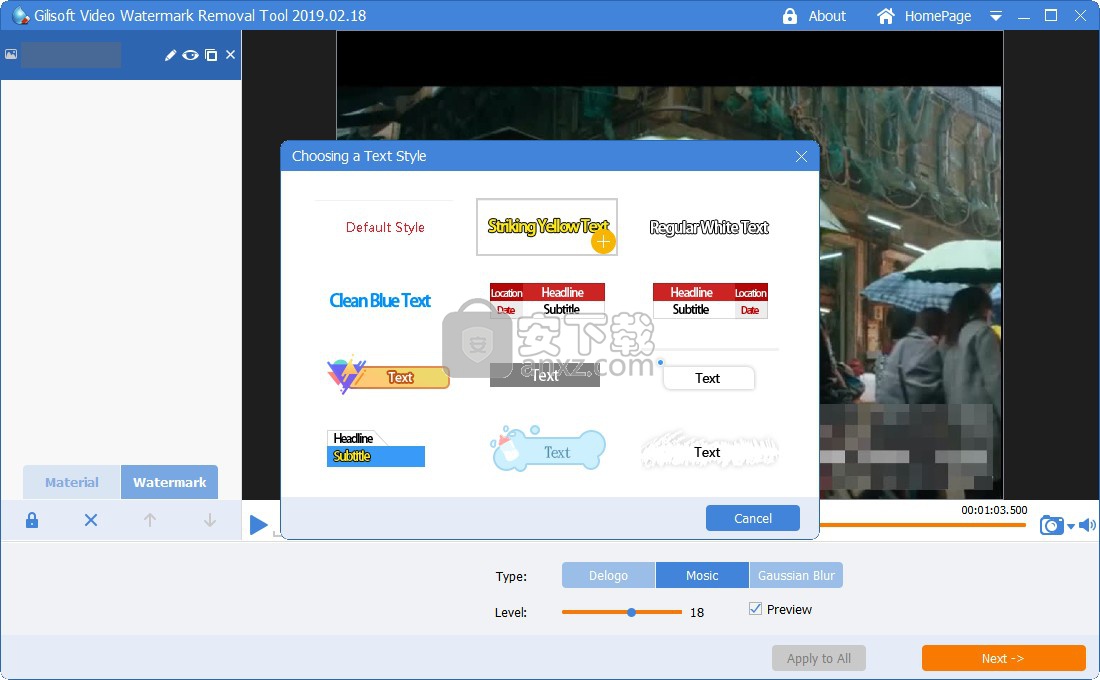Viewport: 1100px width, 680px height.
Task: Choose the gray bar Text style
Action: (x=544, y=375)
